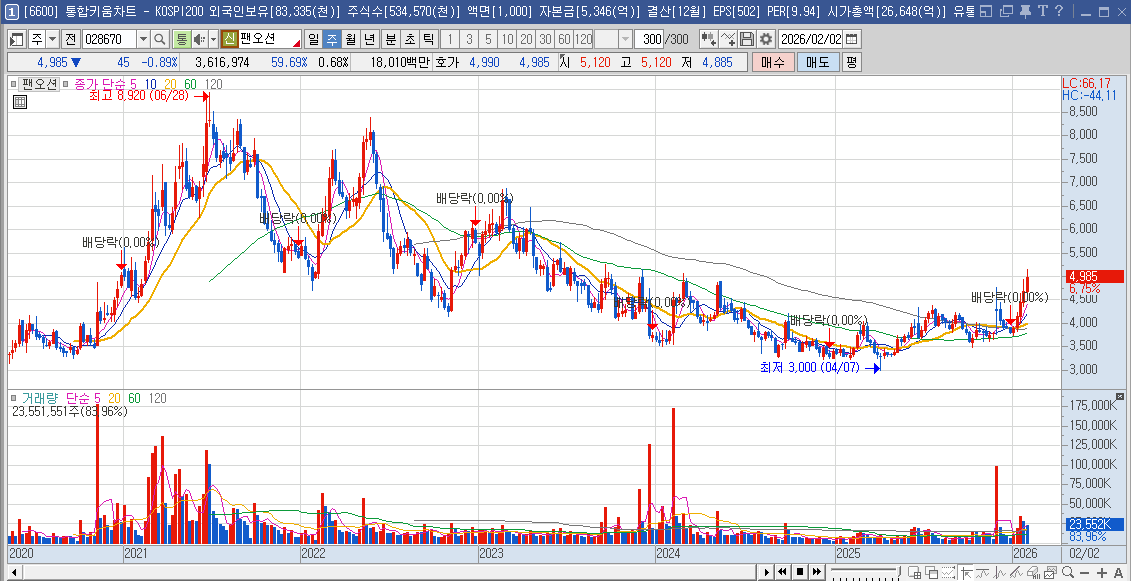Zoom out chart with minus icon
The width and height of the screenshot is (1131, 581).
tap(1086, 572)
